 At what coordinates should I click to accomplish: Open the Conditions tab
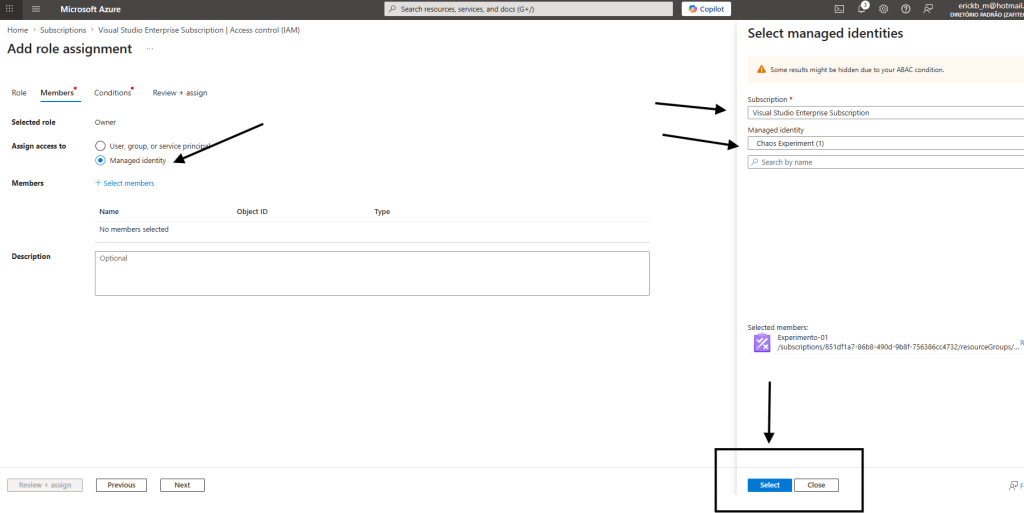113,93
